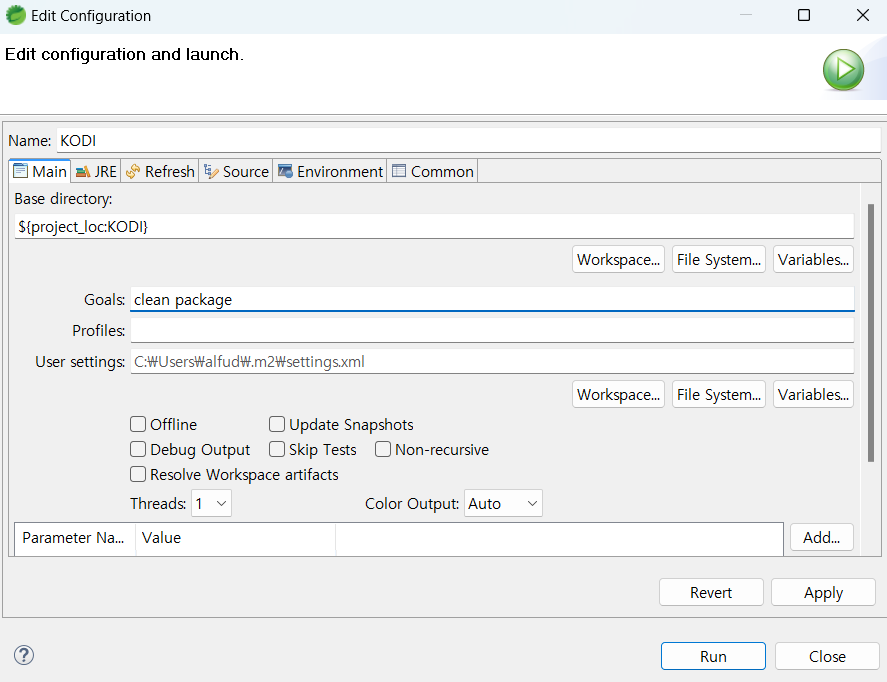Click the Goals input field
Screen dimensions: 887x682
point(492,299)
